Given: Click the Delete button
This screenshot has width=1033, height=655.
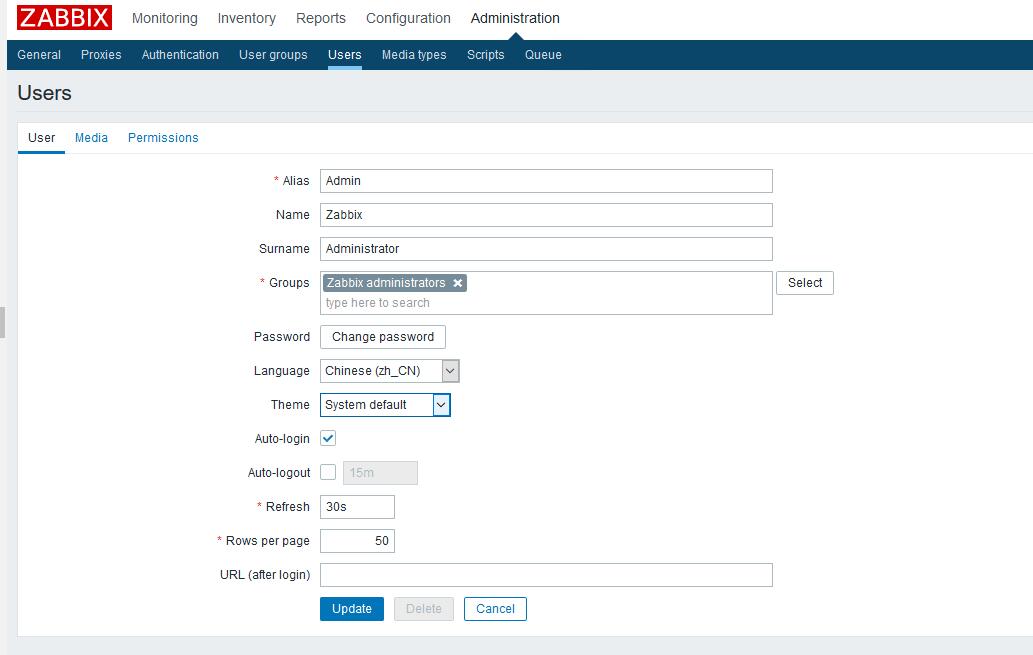Looking at the screenshot, I should pos(424,609).
